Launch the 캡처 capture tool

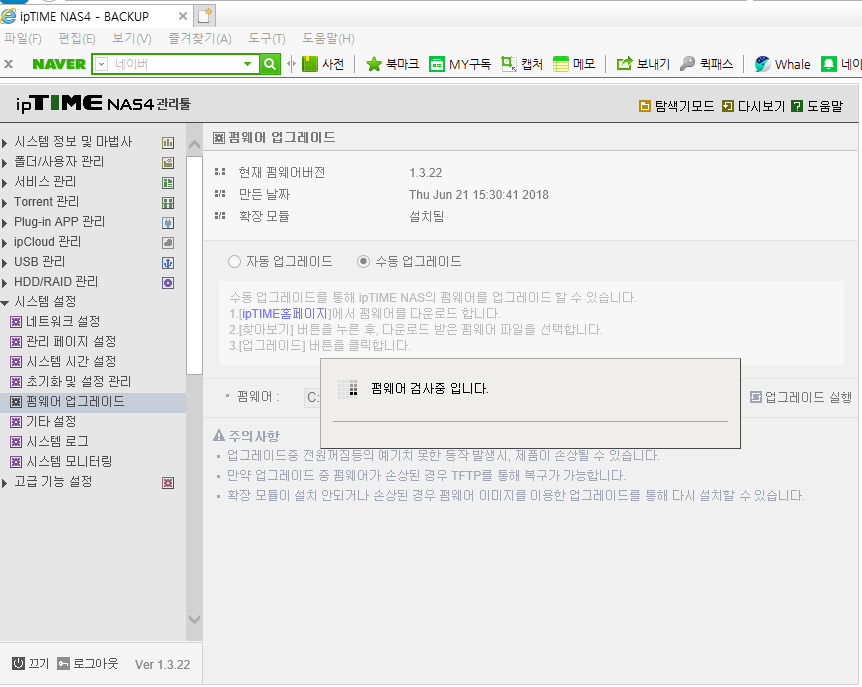click(x=509, y=64)
